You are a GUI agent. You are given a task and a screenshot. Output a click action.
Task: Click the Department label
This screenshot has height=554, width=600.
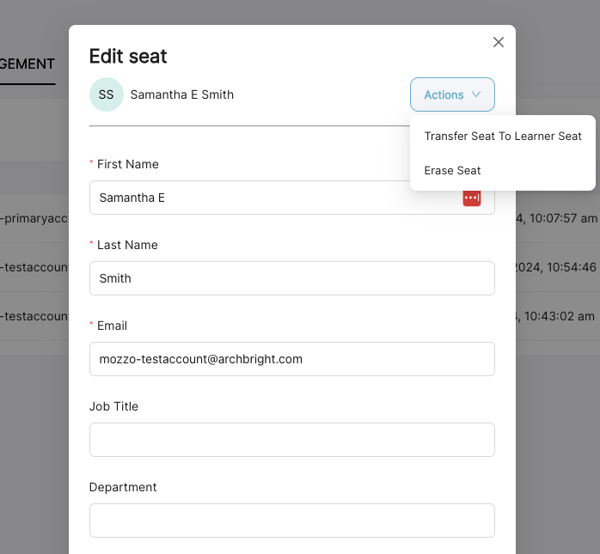[123, 487]
